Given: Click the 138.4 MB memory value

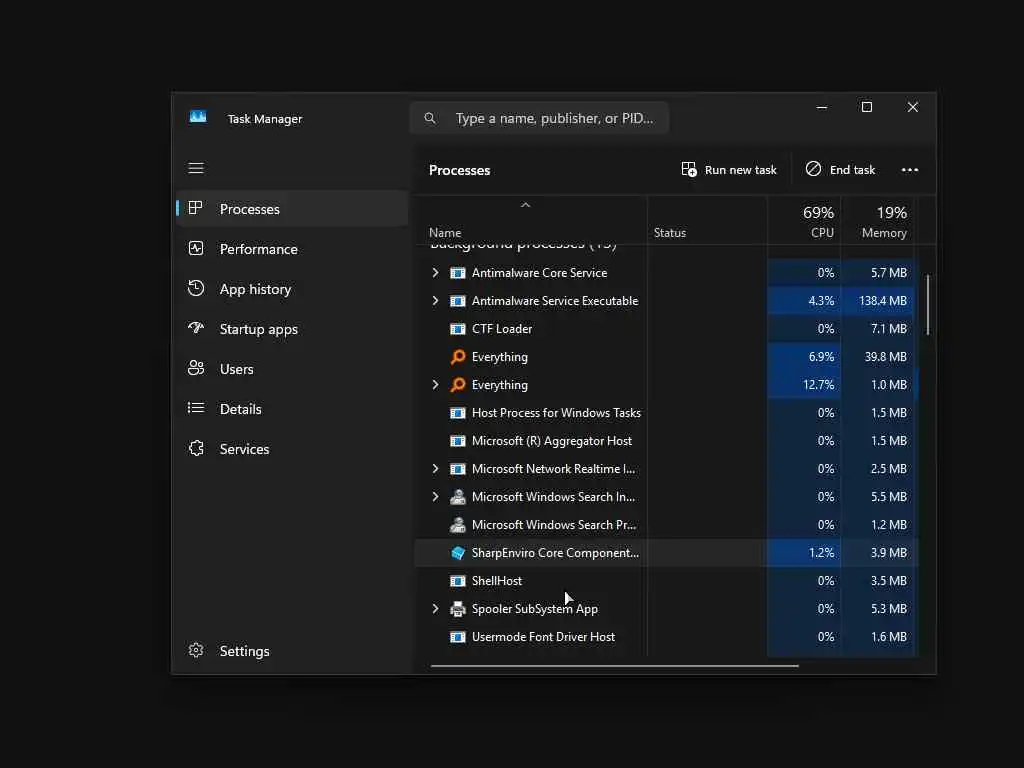Looking at the screenshot, I should pyautogui.click(x=883, y=300).
